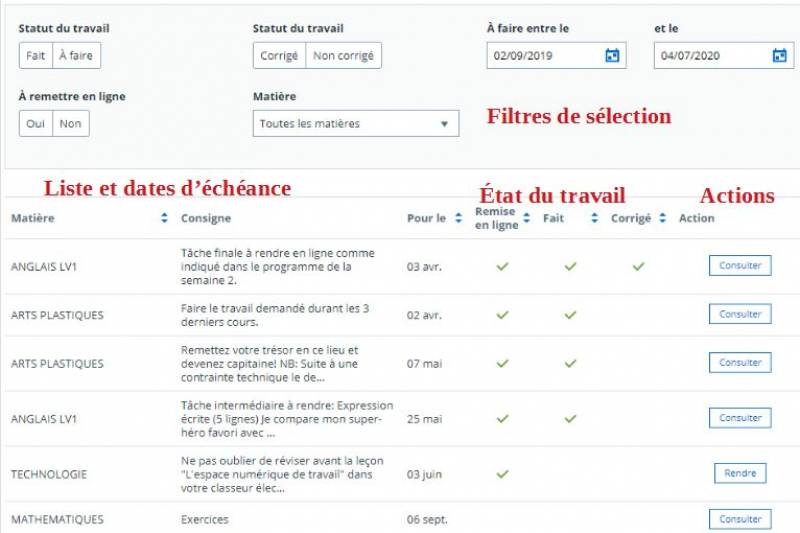Choose Oui for À remettre en ligne
The image size is (800, 533).
click(x=36, y=124)
